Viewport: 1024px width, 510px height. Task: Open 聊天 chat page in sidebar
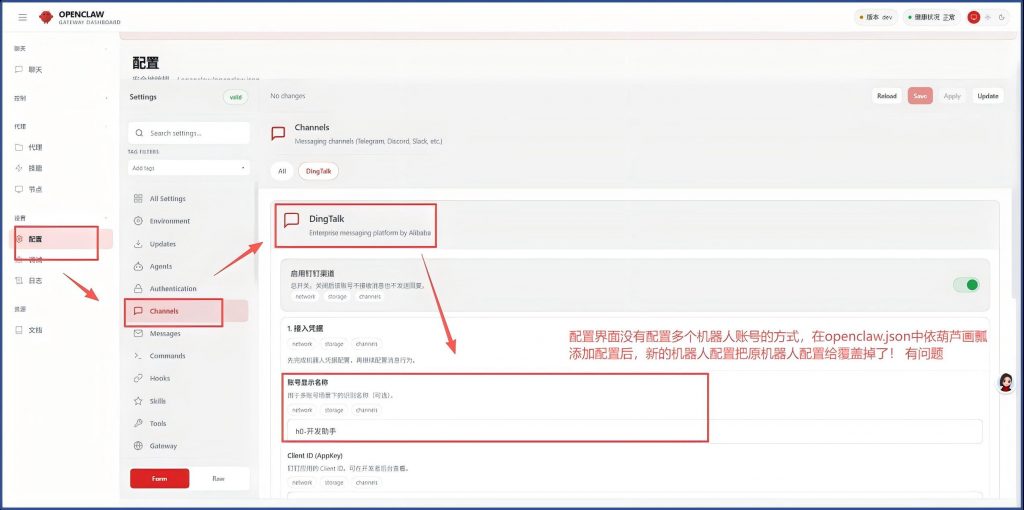pyautogui.click(x=35, y=69)
